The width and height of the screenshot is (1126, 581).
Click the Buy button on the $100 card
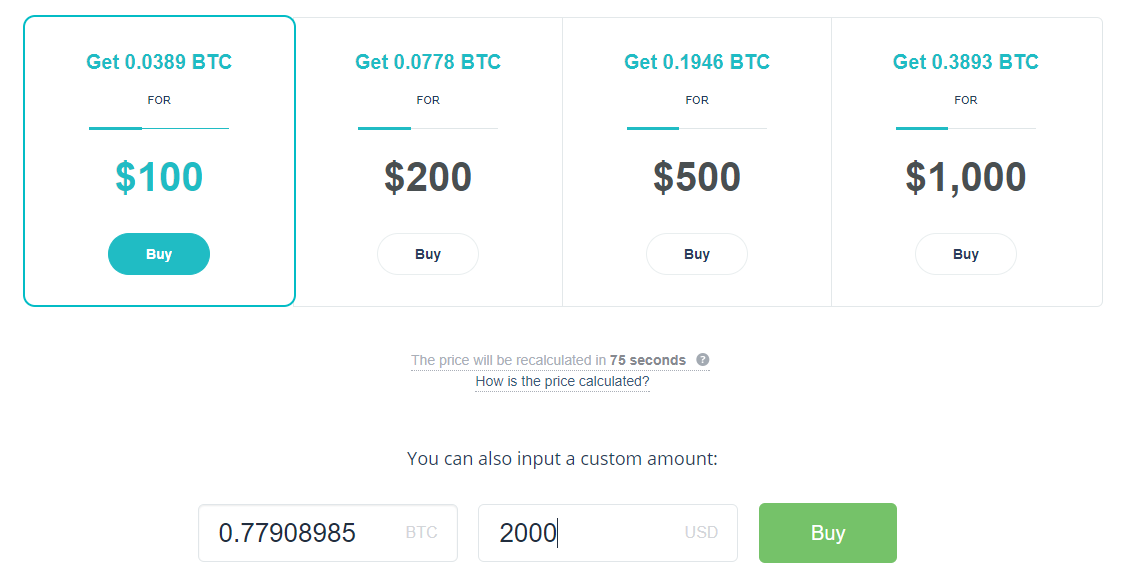click(x=158, y=254)
